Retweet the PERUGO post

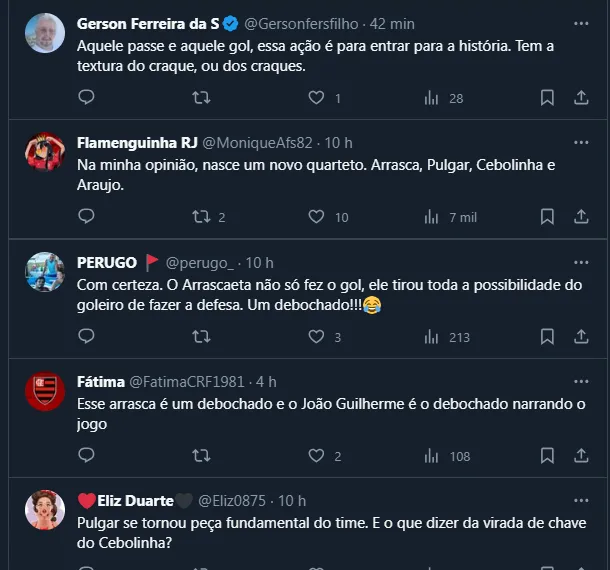coord(201,337)
